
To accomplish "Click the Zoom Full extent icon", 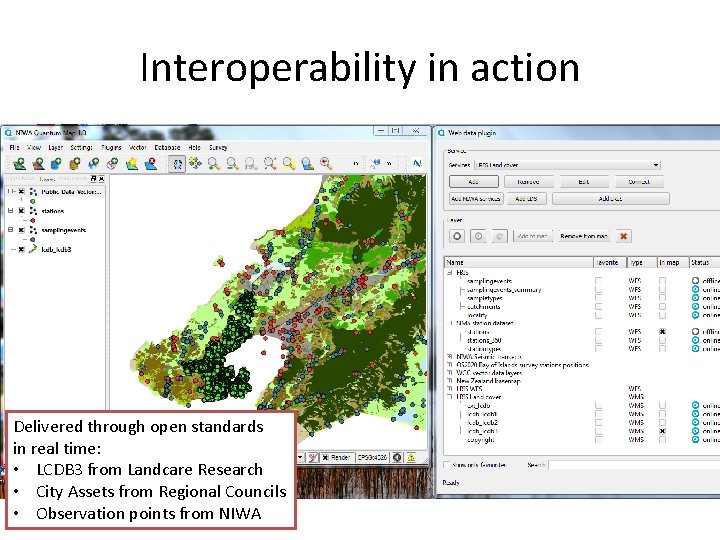I will pyautogui.click(x=270, y=163).
